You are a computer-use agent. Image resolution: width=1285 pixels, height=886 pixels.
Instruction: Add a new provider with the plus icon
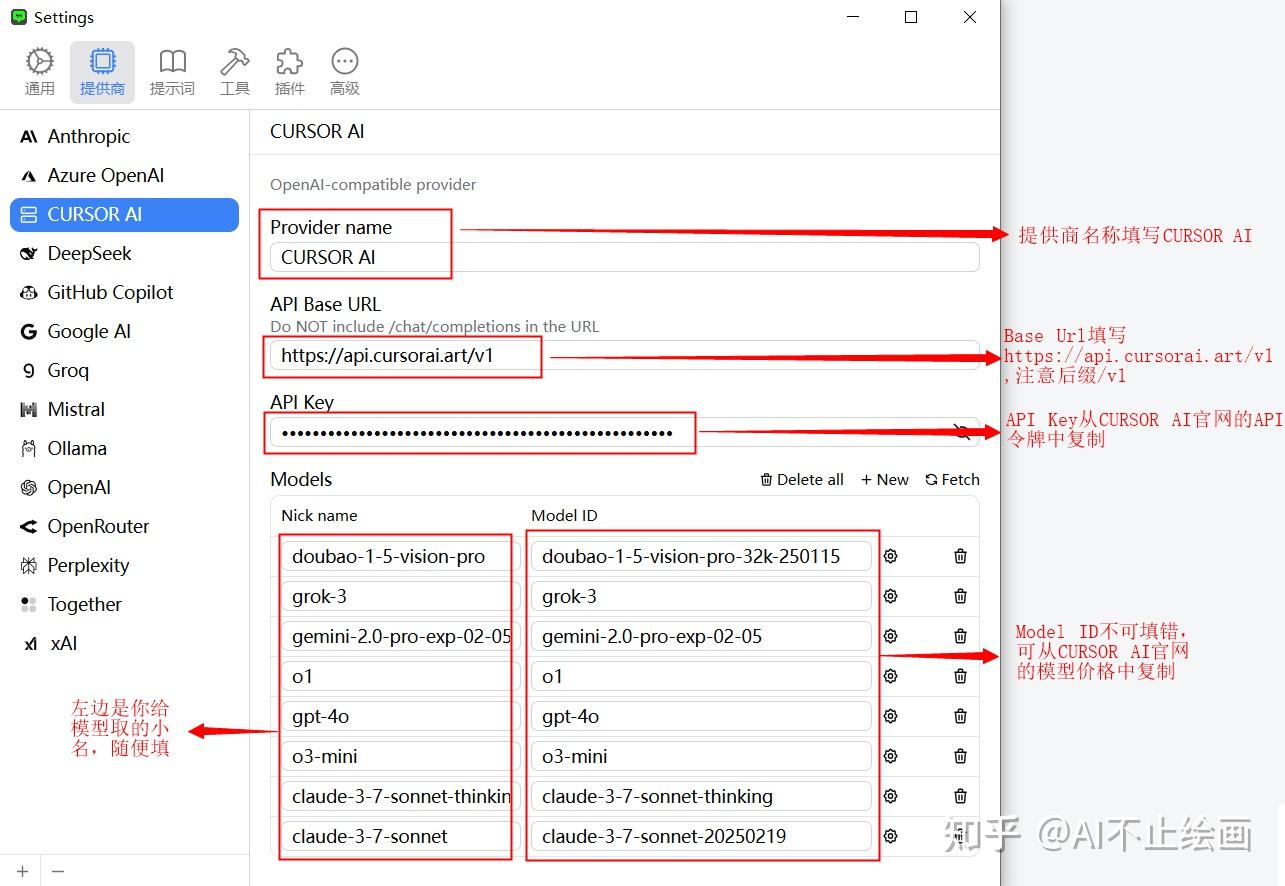22,871
